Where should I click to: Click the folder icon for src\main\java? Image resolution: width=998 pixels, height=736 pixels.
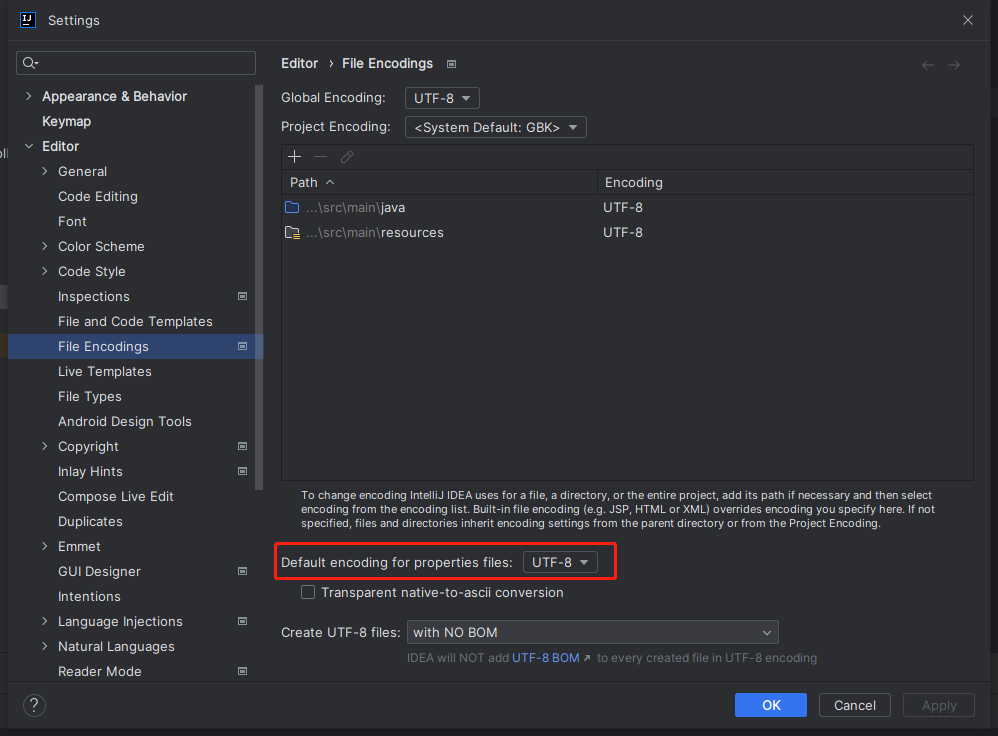292,207
